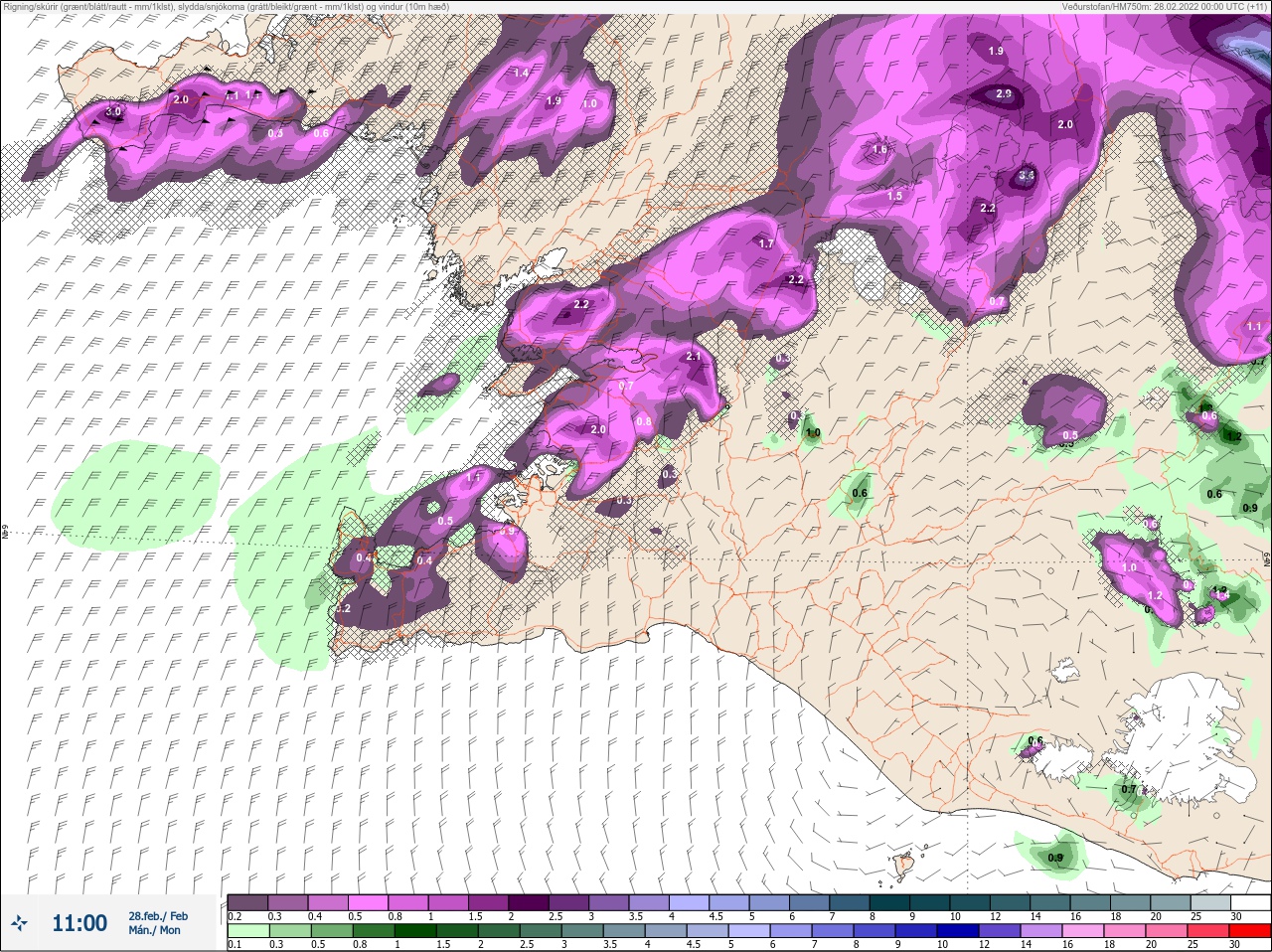The image size is (1272, 952).
Task: Click the Veðurstofan logo icon beside 11:00
Action: click(x=20, y=923)
